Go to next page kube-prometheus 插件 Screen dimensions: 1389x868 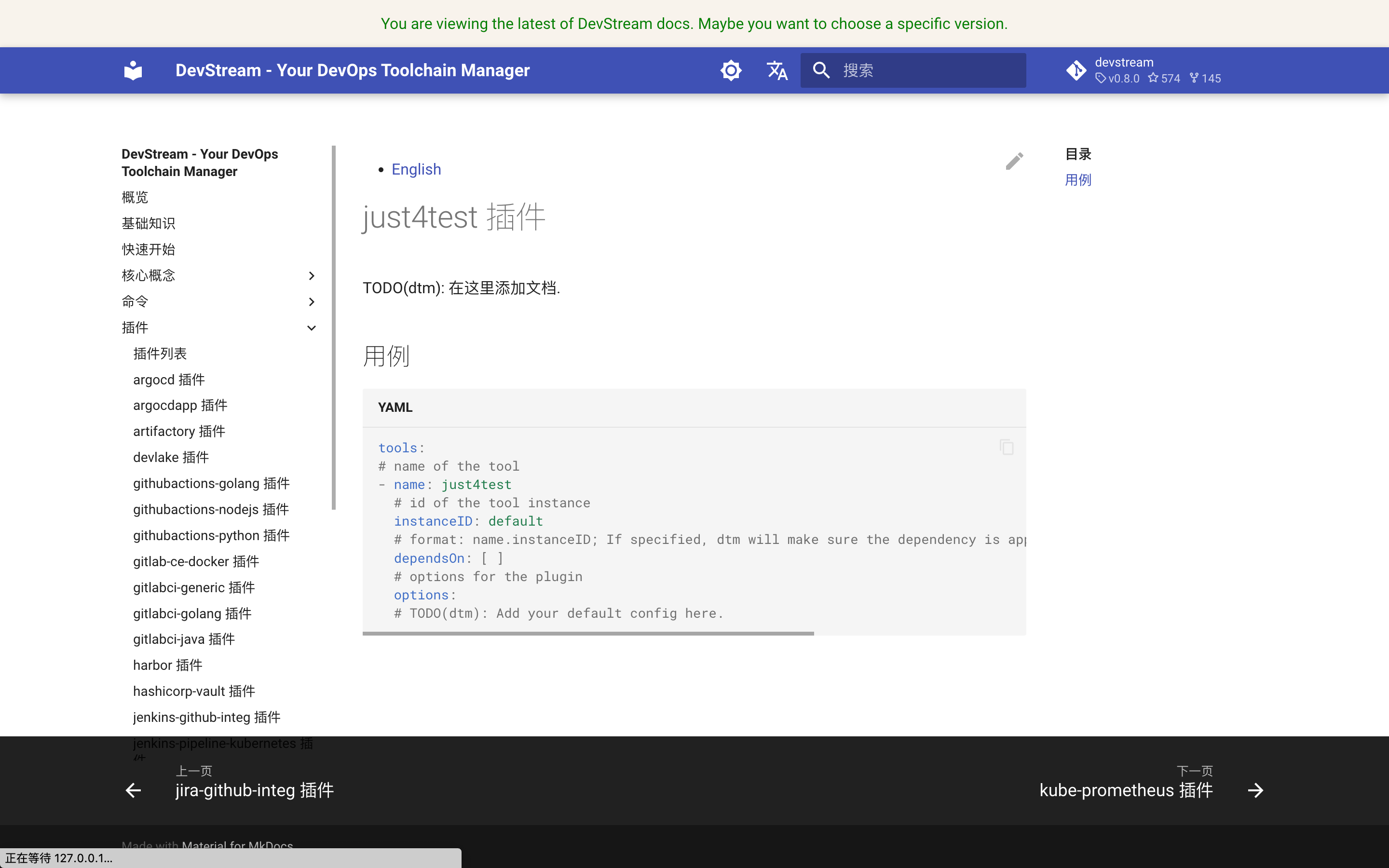1126,790
